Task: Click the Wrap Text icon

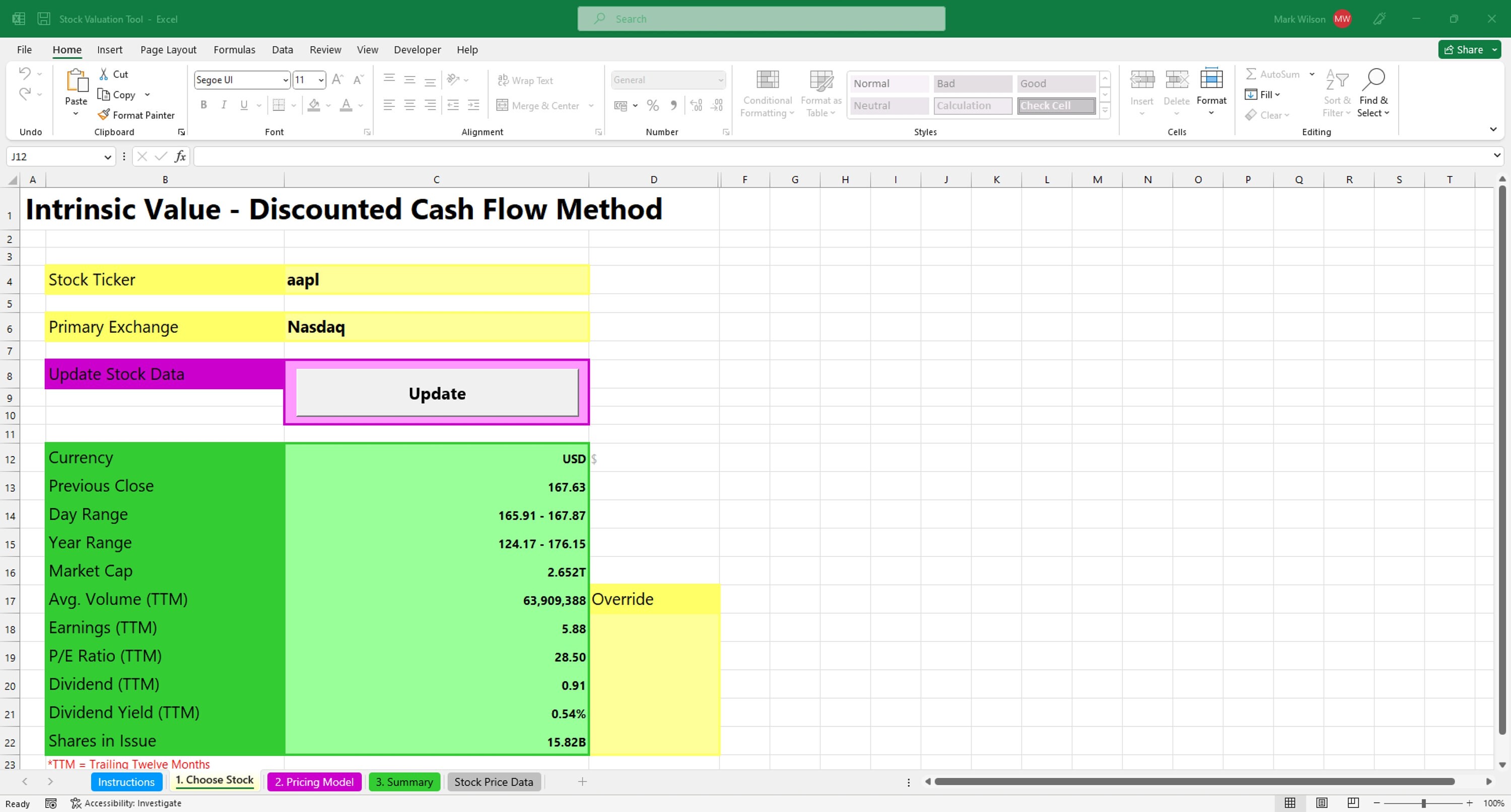Action: (503, 80)
